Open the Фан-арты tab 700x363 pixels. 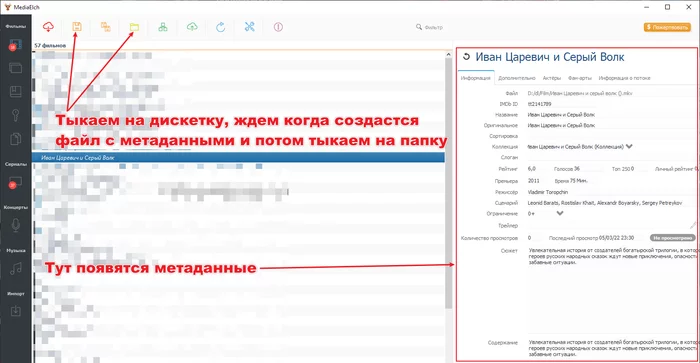tap(579, 78)
